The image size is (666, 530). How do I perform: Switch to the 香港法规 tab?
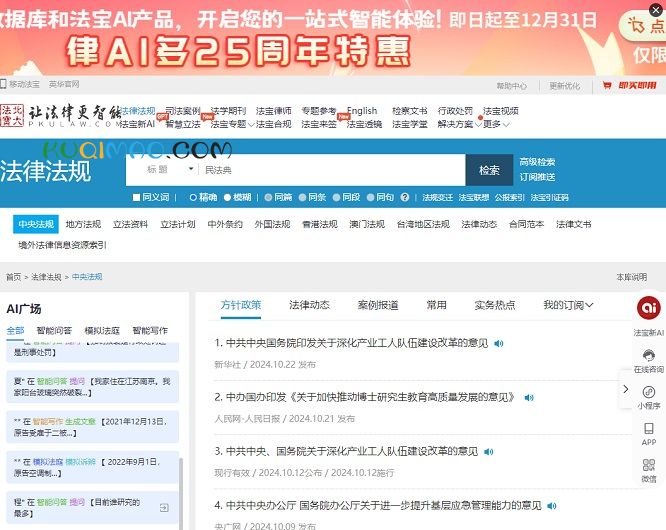click(x=319, y=224)
